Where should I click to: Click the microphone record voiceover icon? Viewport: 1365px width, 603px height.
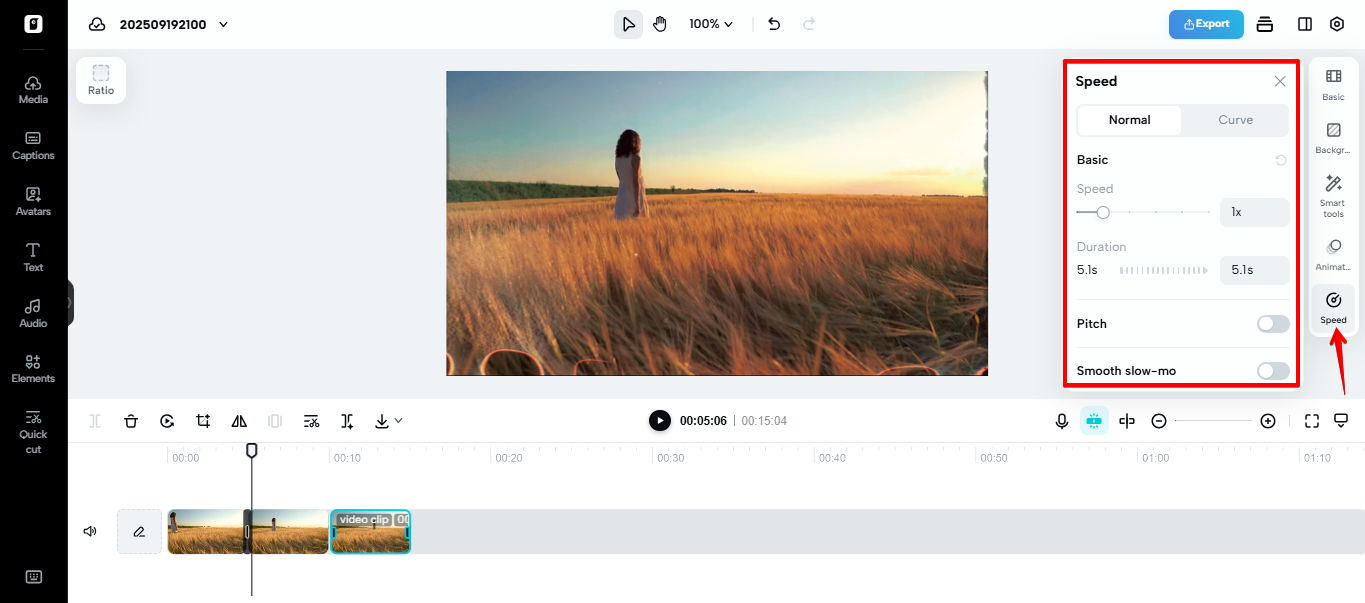(x=1062, y=421)
